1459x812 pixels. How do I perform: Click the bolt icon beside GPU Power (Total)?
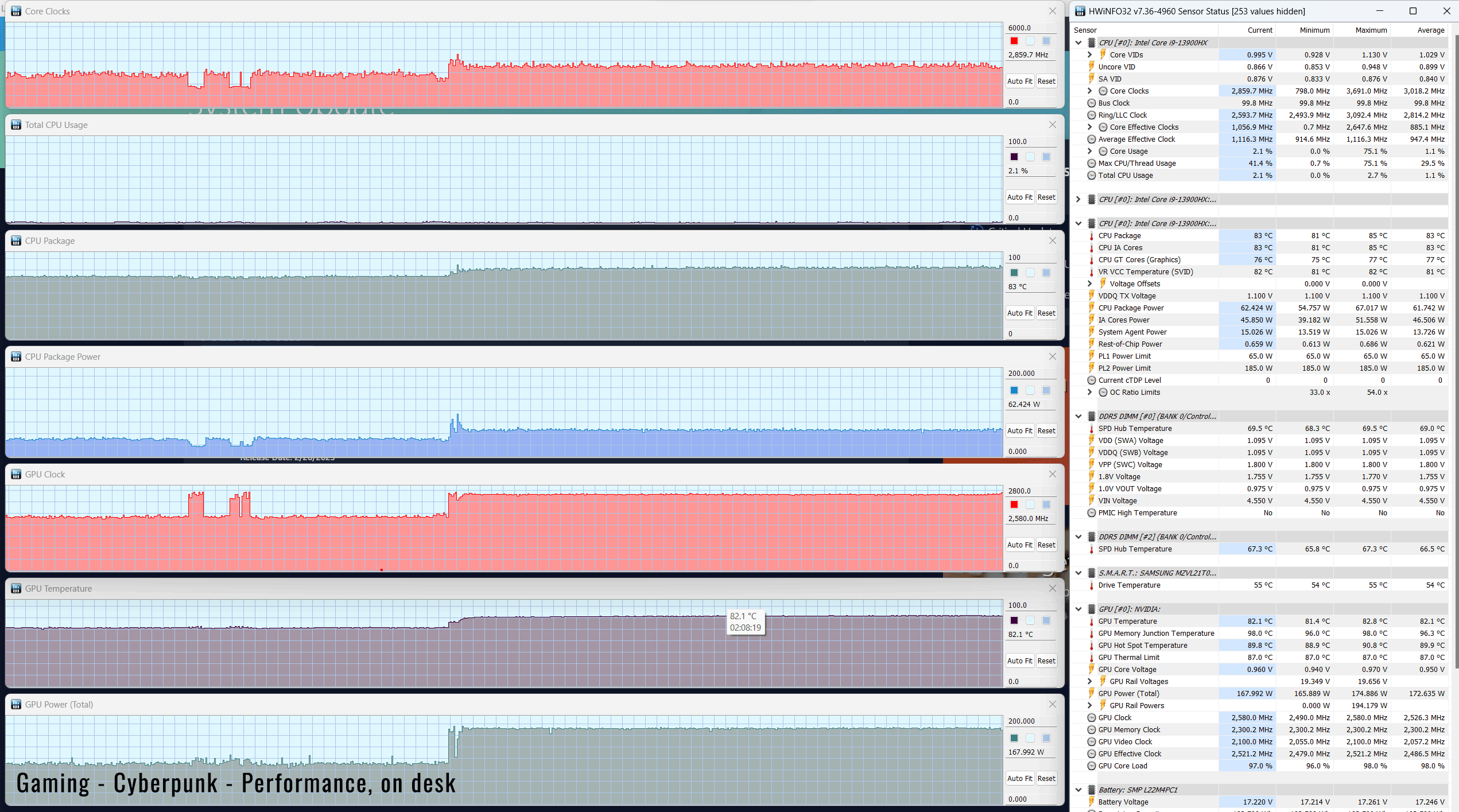click(1091, 693)
